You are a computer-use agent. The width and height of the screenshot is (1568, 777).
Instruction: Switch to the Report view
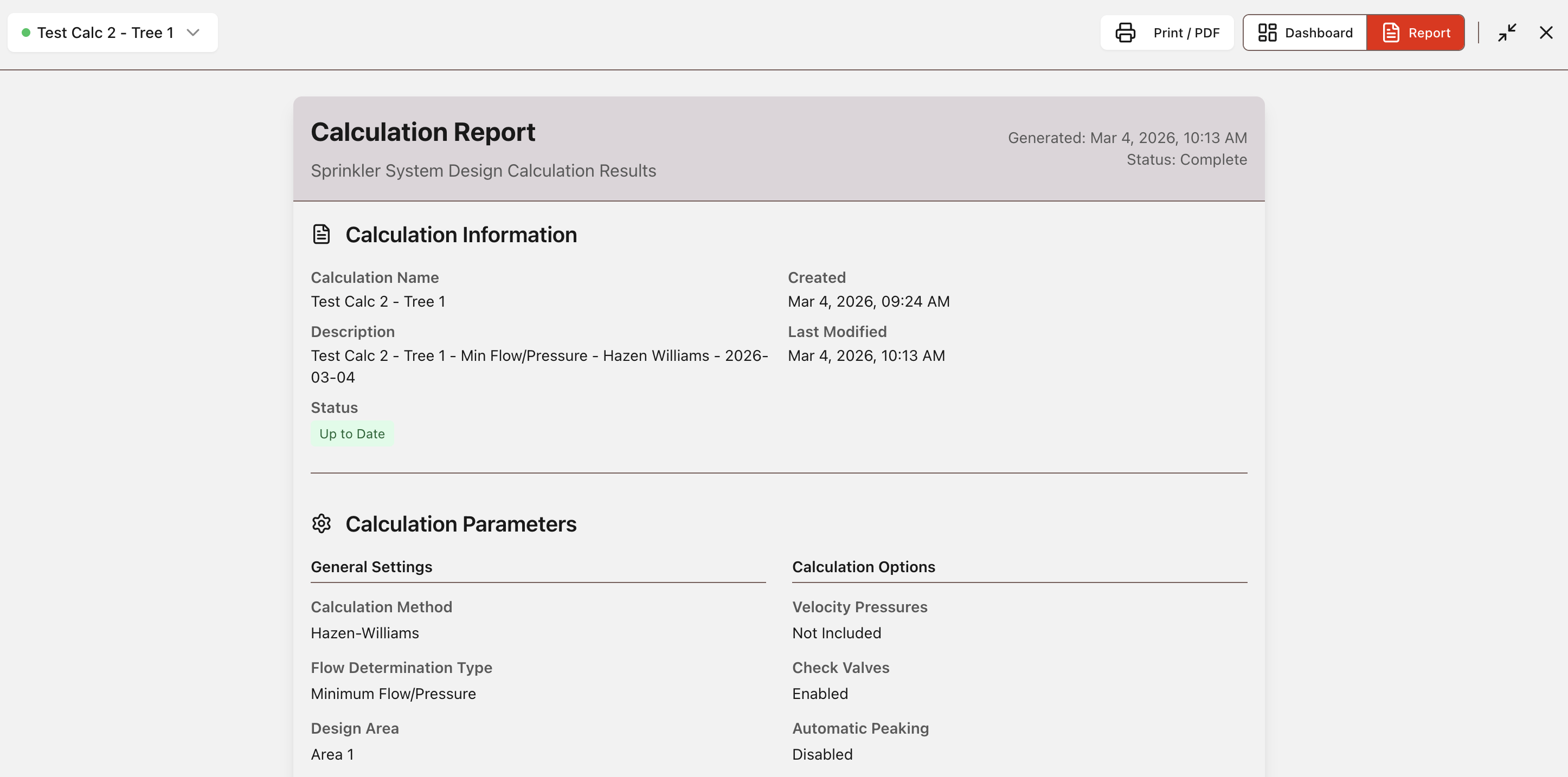pyautogui.click(x=1415, y=33)
